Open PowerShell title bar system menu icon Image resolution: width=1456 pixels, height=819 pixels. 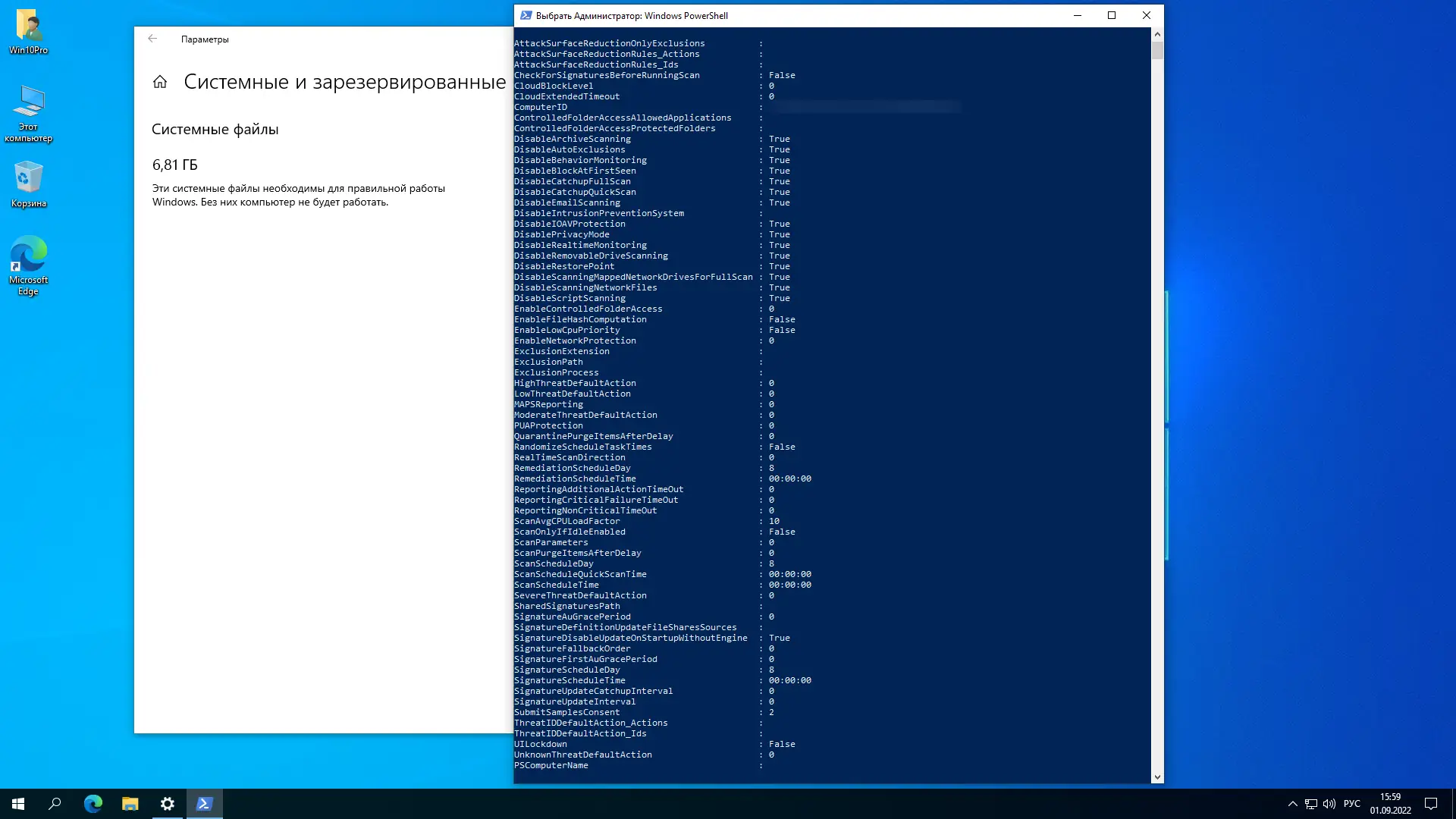(x=526, y=15)
